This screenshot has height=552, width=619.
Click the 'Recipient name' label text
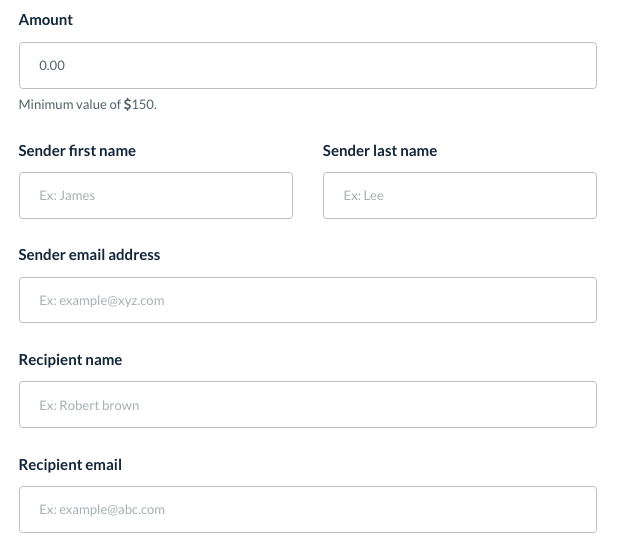pos(71,360)
